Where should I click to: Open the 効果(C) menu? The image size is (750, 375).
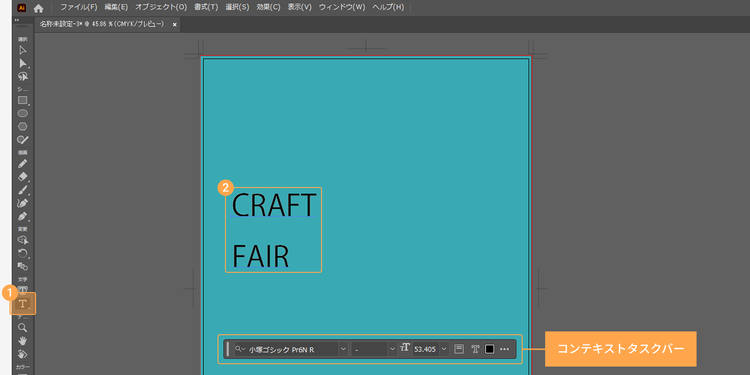pos(268,8)
